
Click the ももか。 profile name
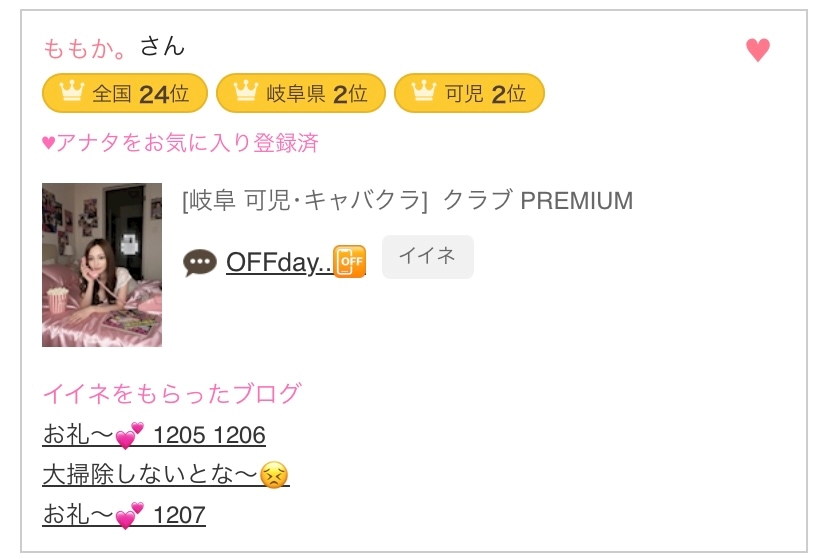coord(86,47)
